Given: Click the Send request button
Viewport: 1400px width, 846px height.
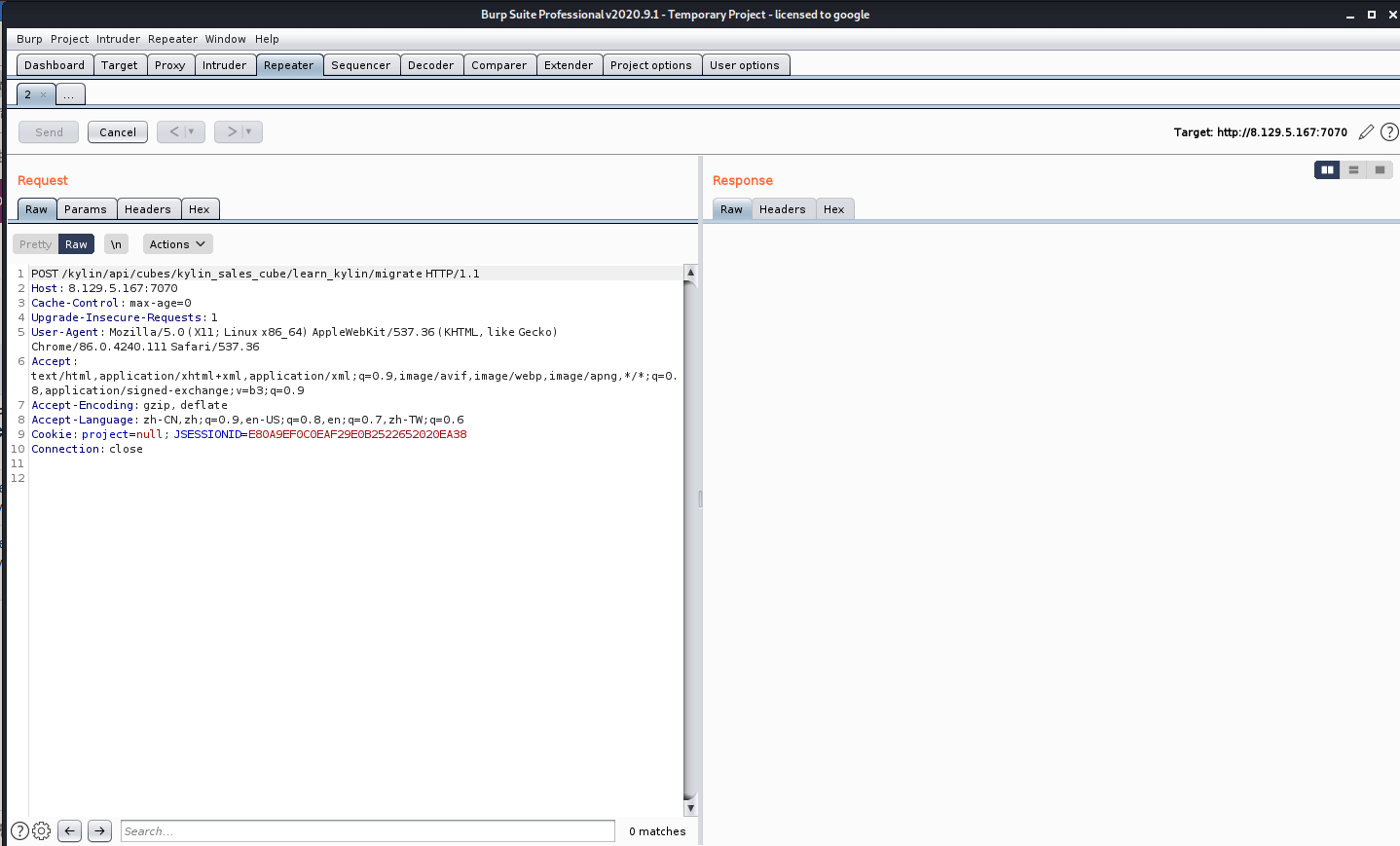Looking at the screenshot, I should pyautogui.click(x=49, y=132).
